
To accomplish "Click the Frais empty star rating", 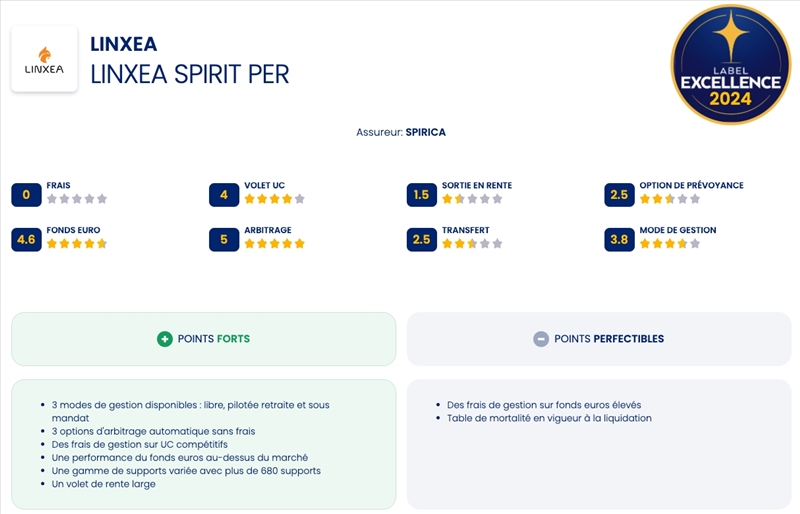I will [x=77, y=199].
